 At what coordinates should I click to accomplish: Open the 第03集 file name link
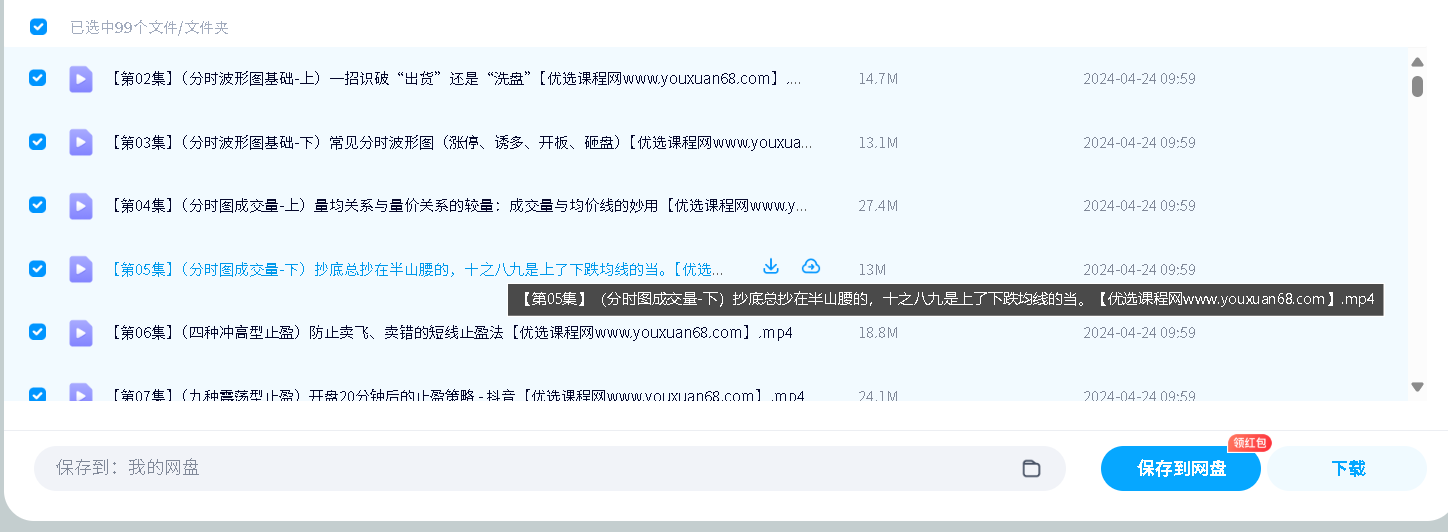[x=460, y=143]
